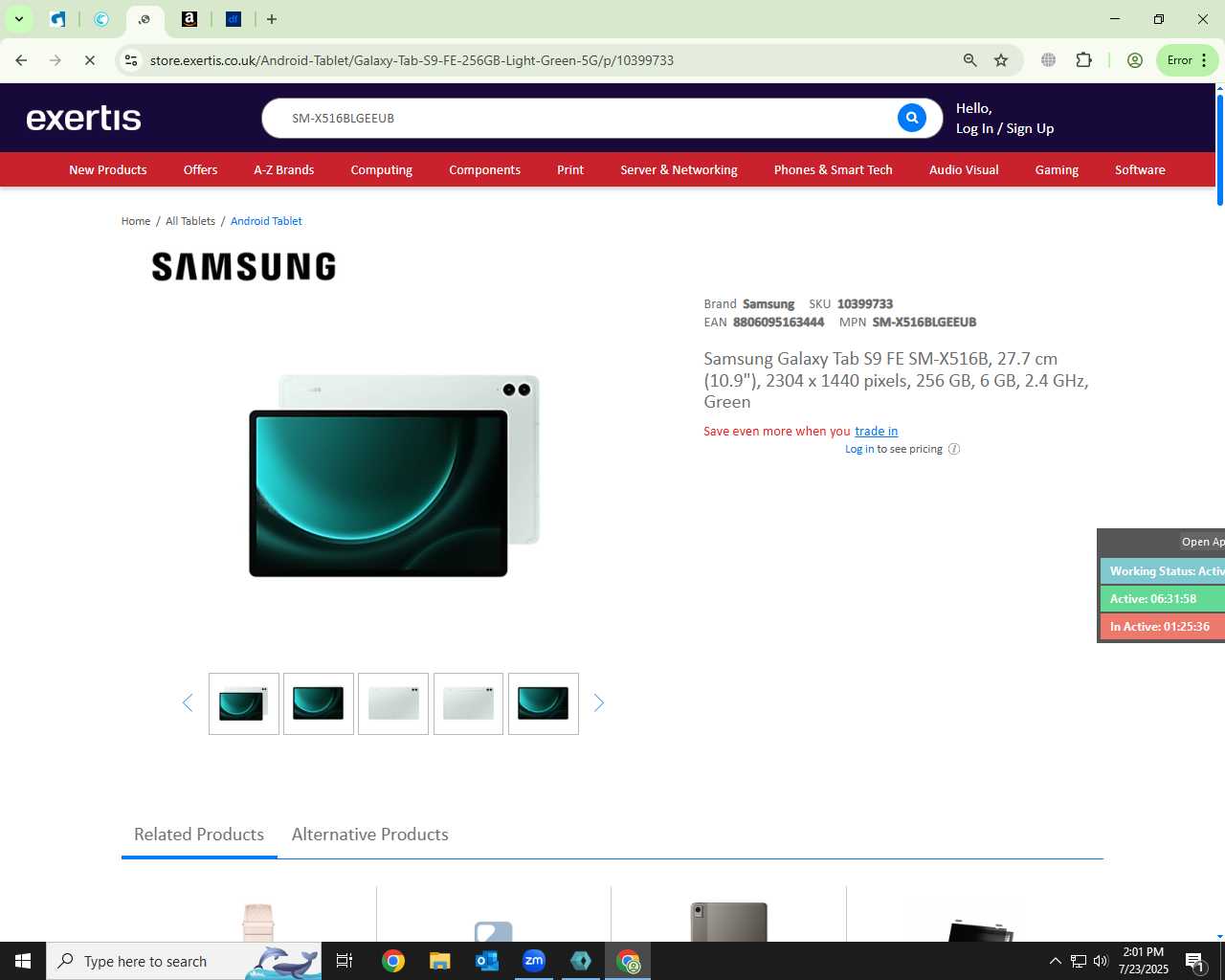Show hidden system tray icons
Image resolution: width=1225 pixels, height=980 pixels.
click(x=1055, y=961)
